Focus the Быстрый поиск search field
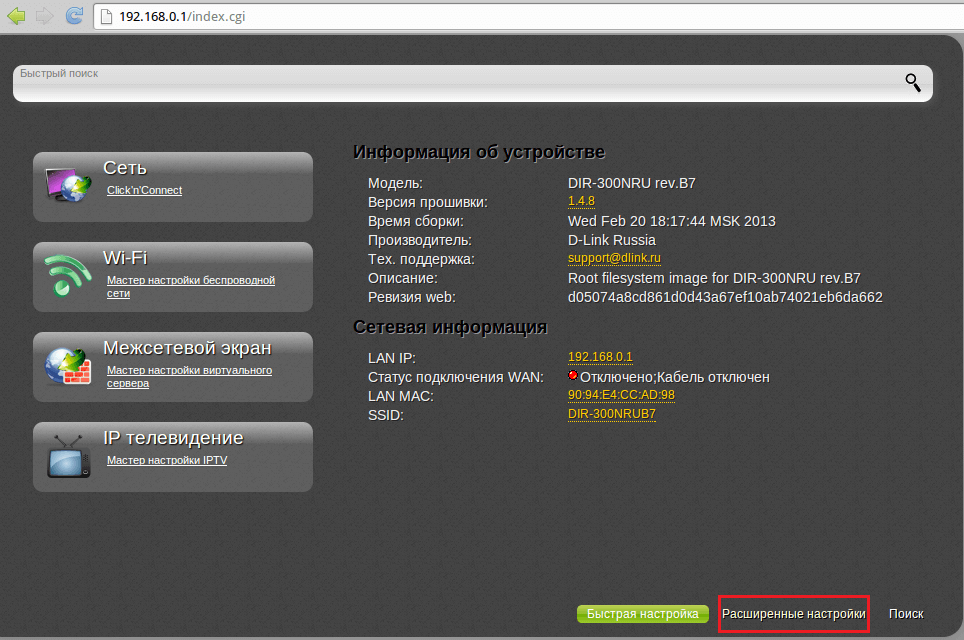964x640 pixels. point(450,86)
